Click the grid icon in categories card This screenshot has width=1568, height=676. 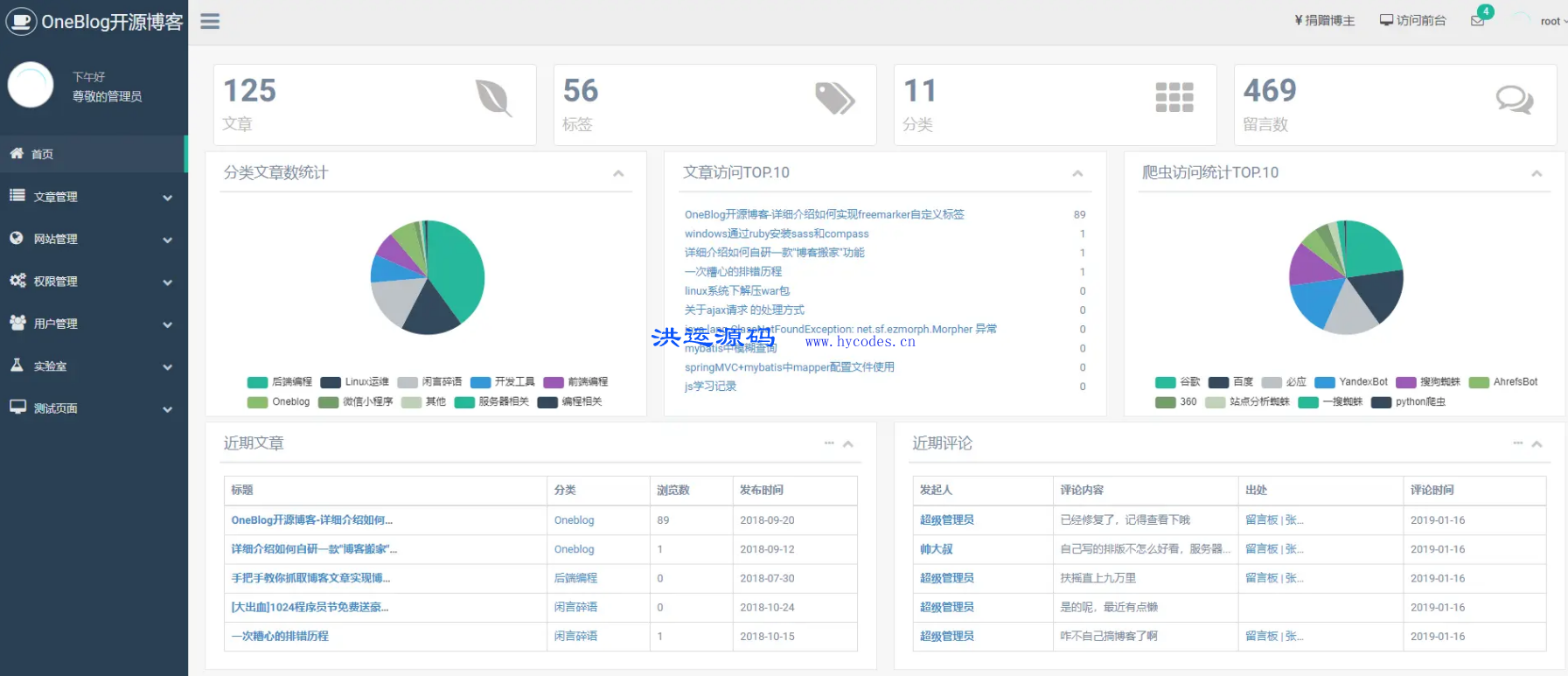point(1174,98)
